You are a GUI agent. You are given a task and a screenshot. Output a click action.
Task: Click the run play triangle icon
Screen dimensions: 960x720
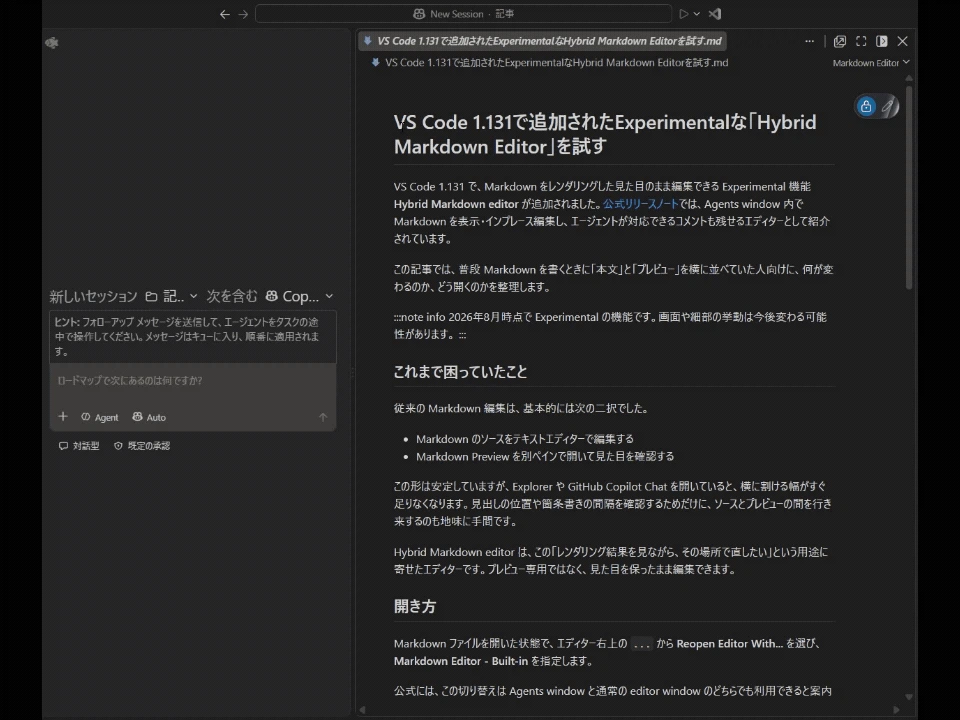pyautogui.click(x=684, y=13)
